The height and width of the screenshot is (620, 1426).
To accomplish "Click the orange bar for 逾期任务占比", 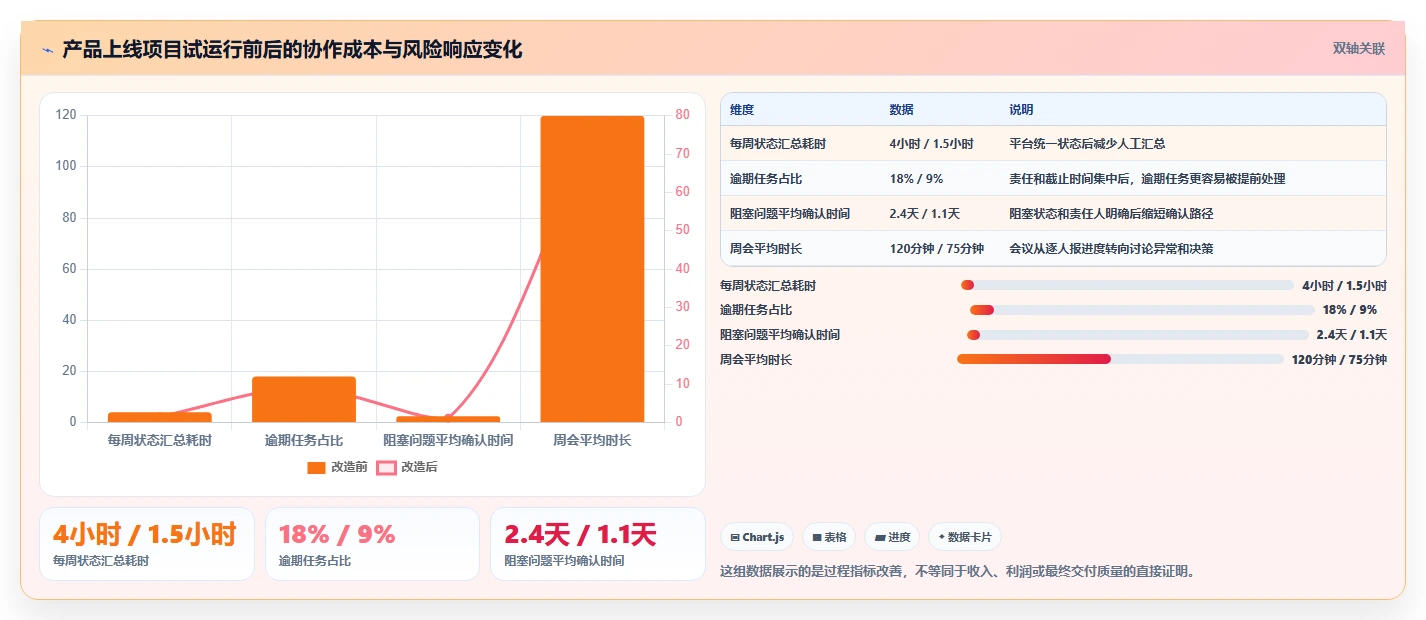I will (x=304, y=399).
